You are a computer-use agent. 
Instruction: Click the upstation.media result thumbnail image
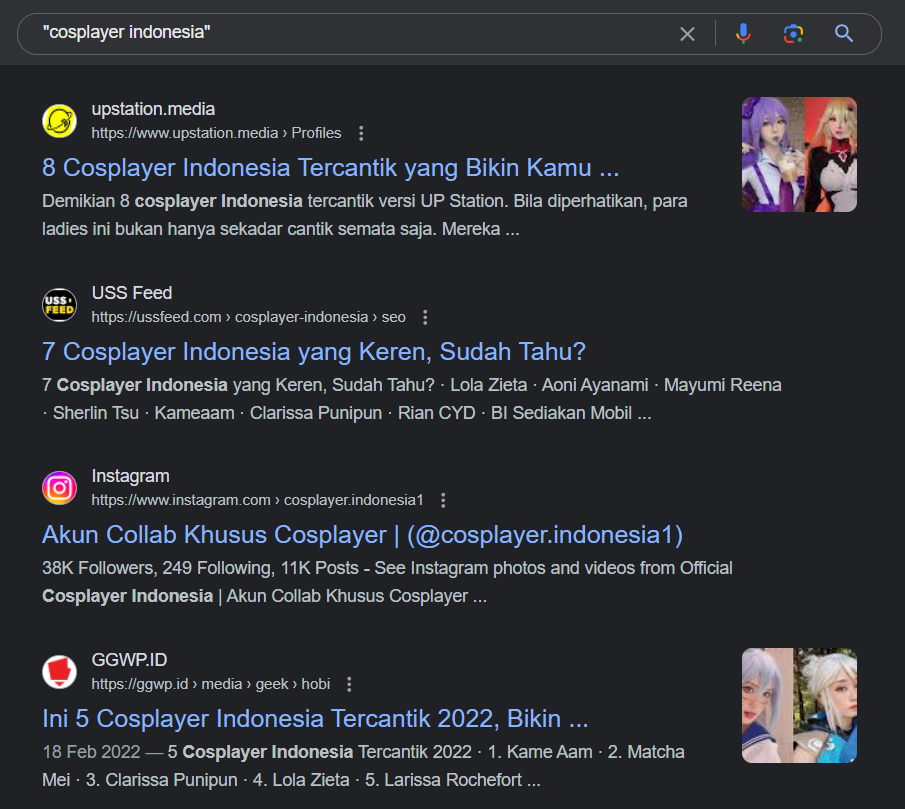click(799, 155)
